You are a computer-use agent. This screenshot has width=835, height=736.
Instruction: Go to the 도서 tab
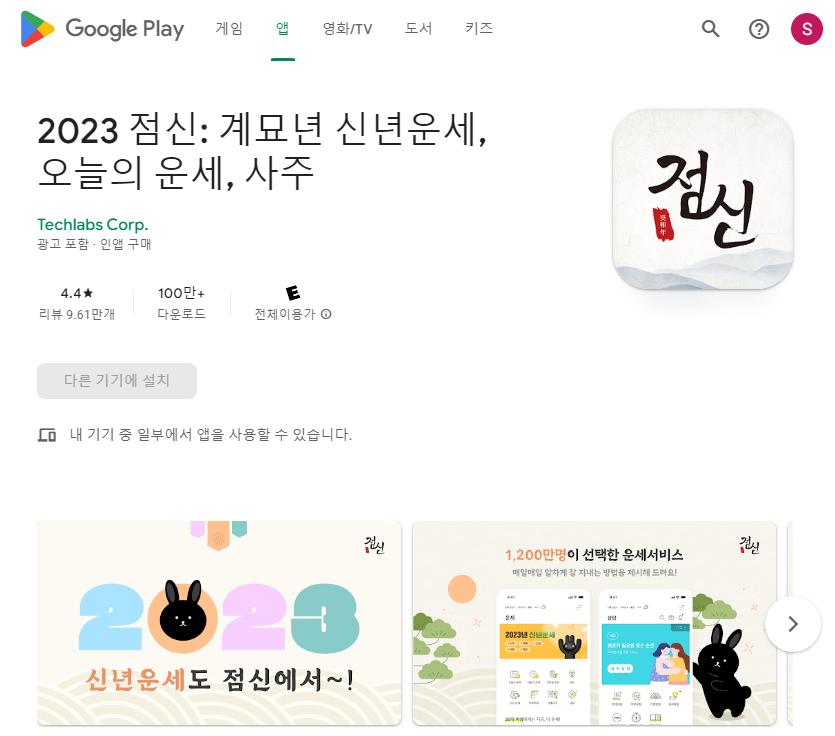click(x=419, y=28)
